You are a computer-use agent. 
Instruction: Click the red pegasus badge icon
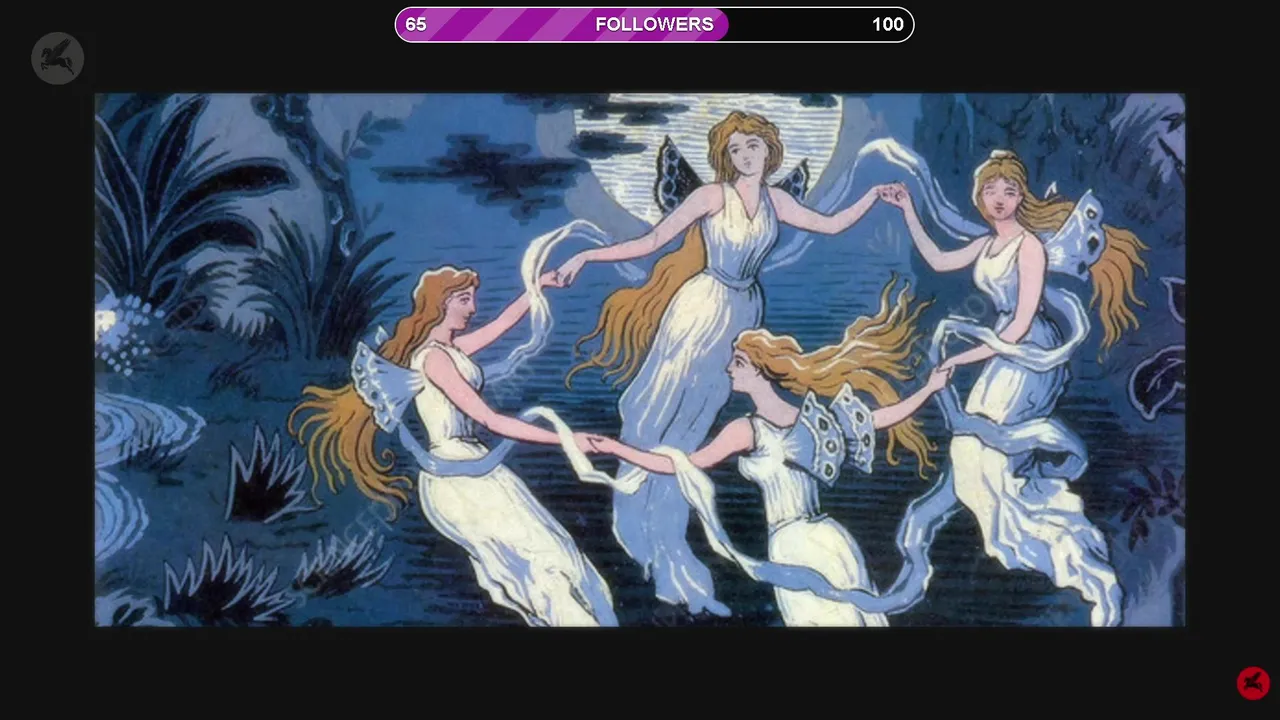[1253, 683]
